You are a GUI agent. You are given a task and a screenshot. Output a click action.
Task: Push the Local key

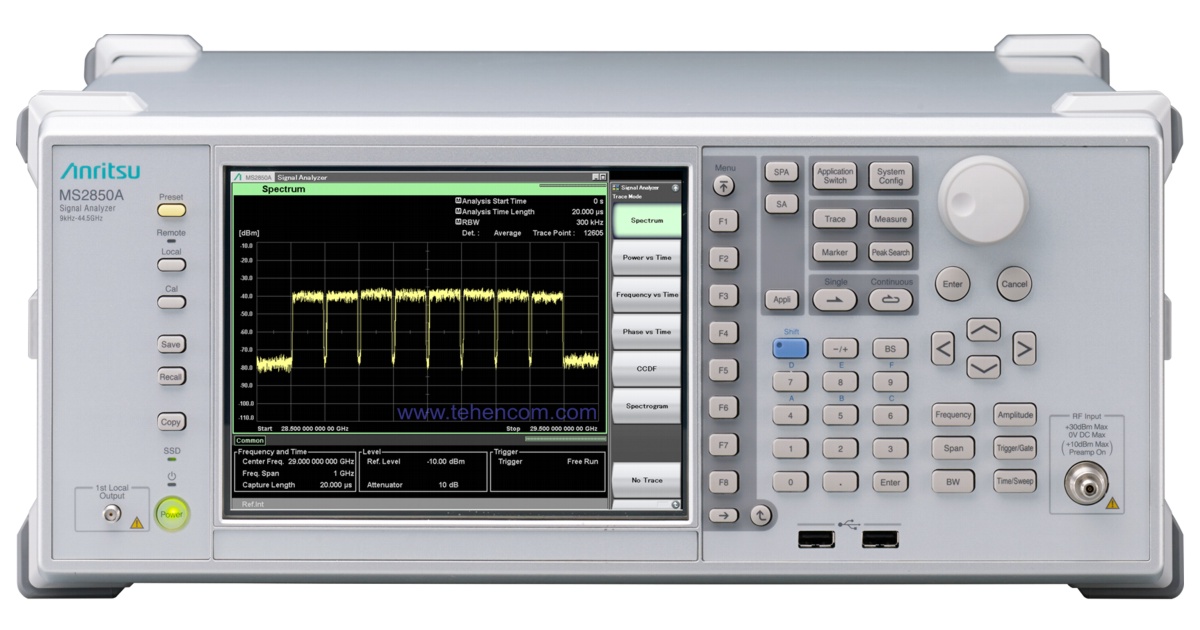171,265
